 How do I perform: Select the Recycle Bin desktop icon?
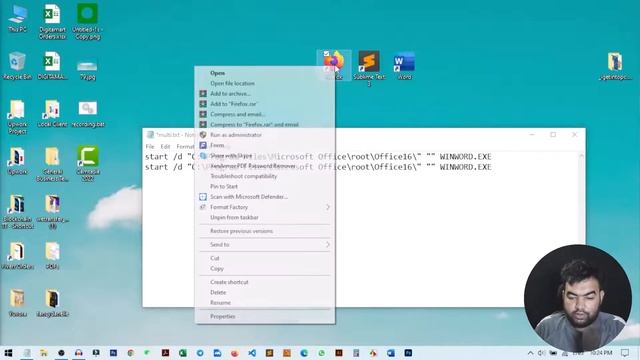point(17,65)
